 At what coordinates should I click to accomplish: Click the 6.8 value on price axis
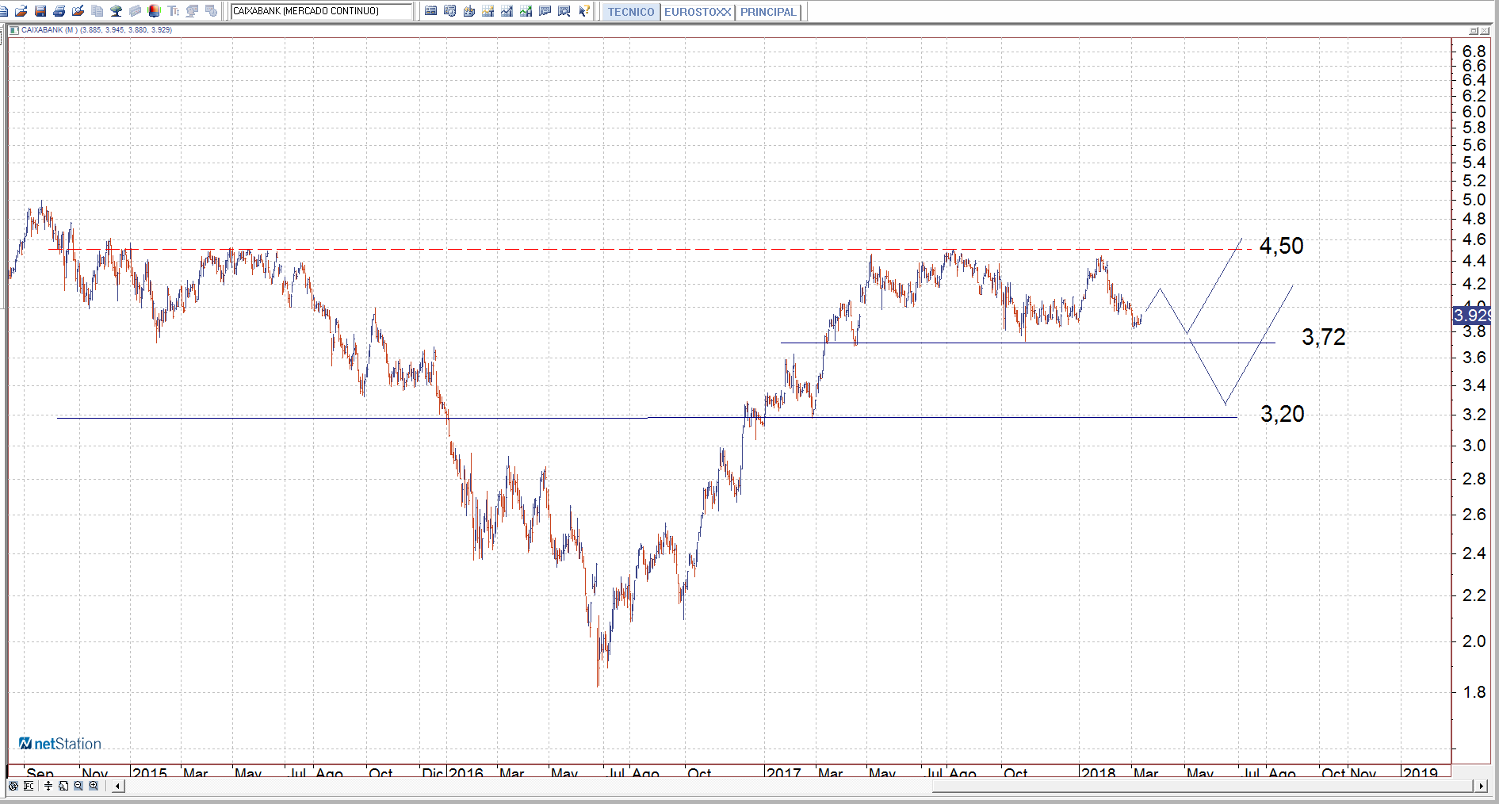pos(1472,51)
